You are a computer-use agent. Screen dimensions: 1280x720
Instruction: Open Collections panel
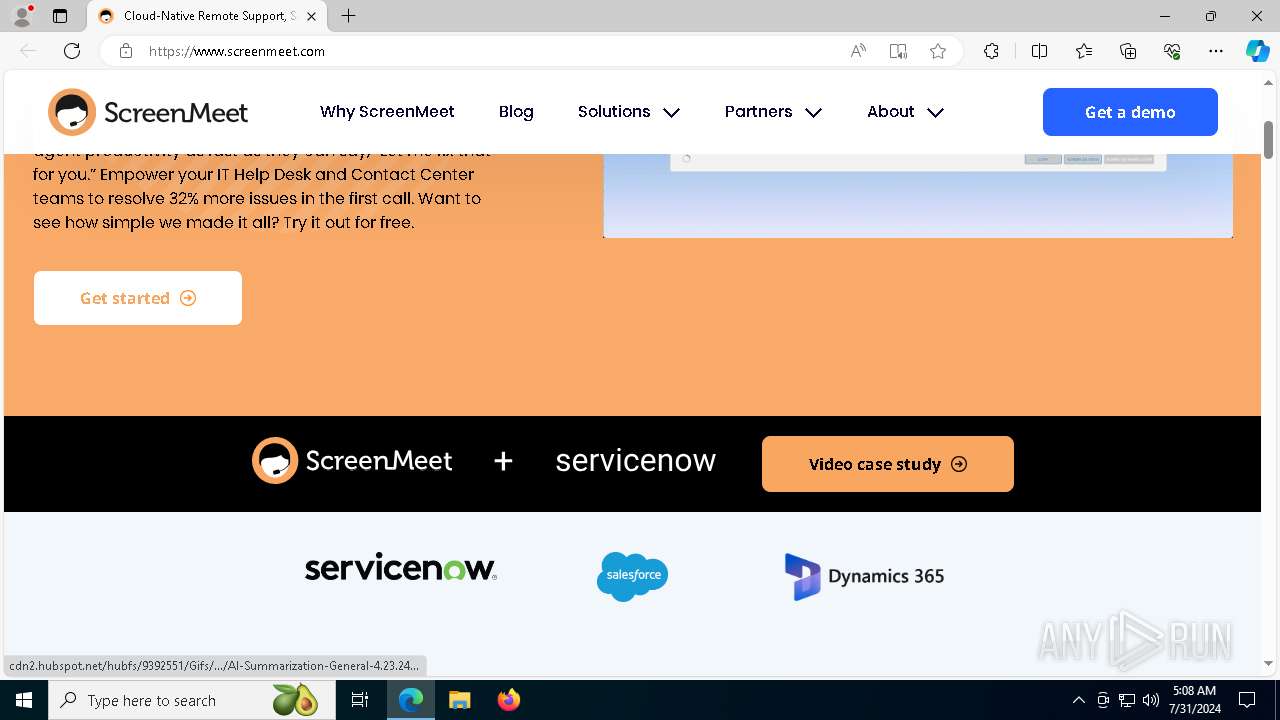(x=1128, y=51)
